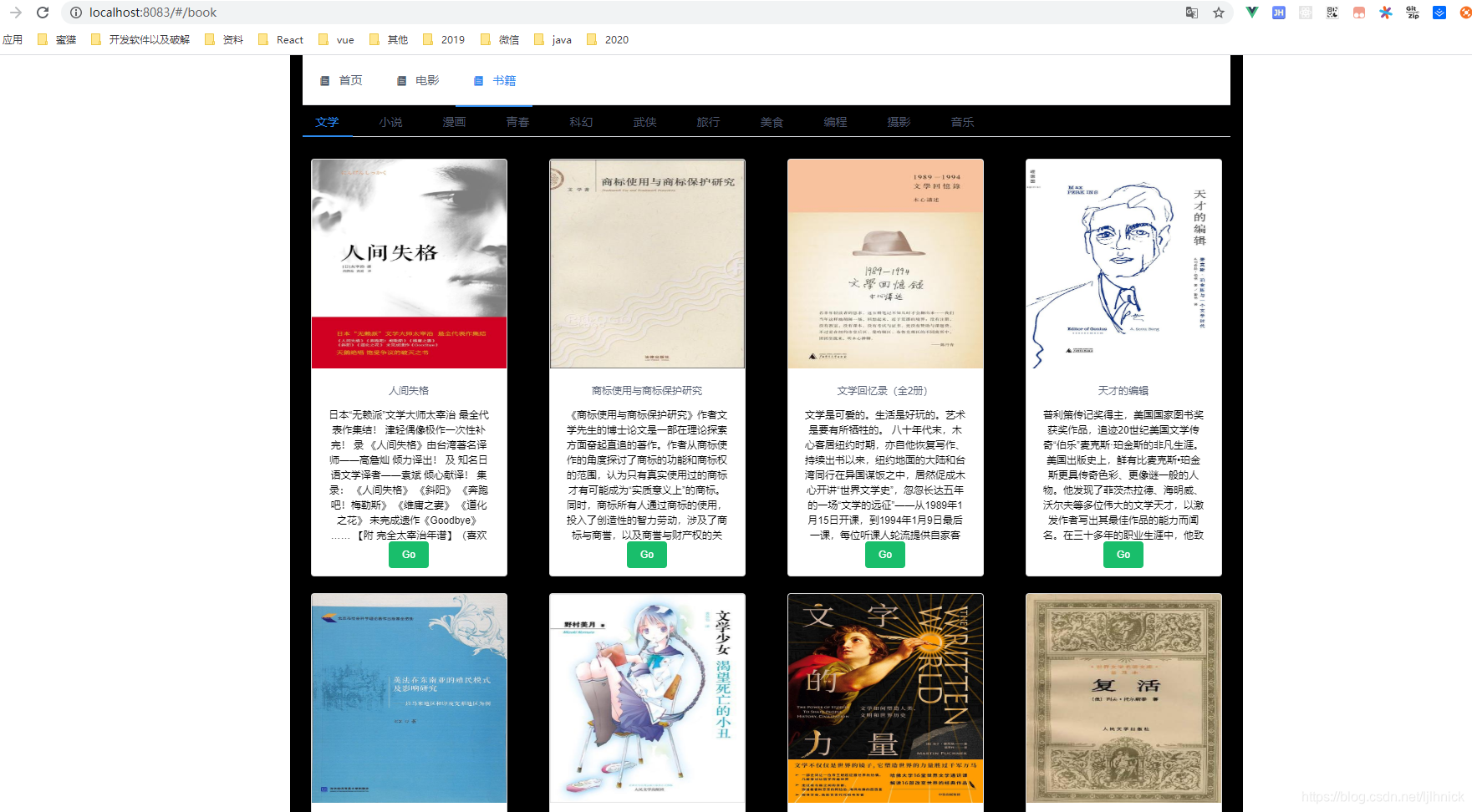Select the 书籍 navigation item
The width and height of the screenshot is (1472, 812).
click(x=494, y=81)
